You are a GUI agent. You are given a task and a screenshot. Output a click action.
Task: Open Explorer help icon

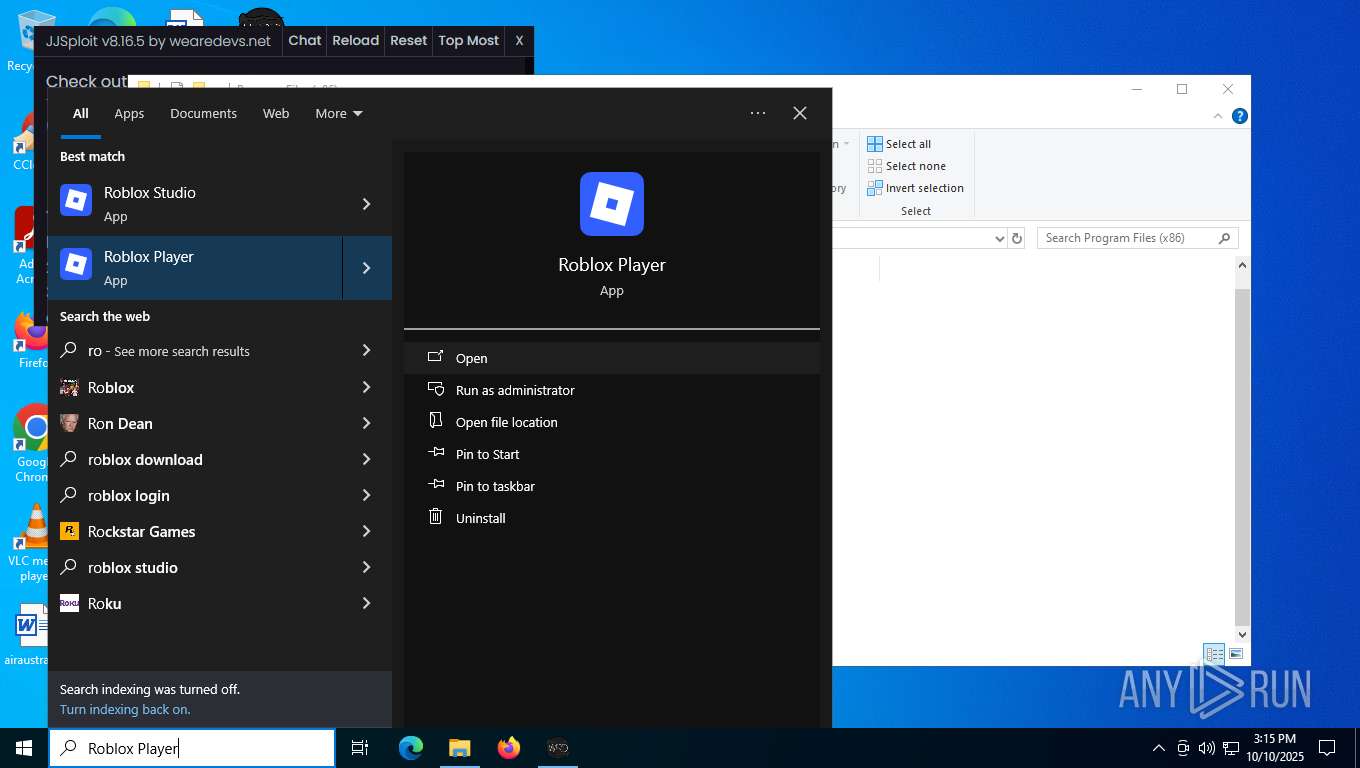[1241, 116]
